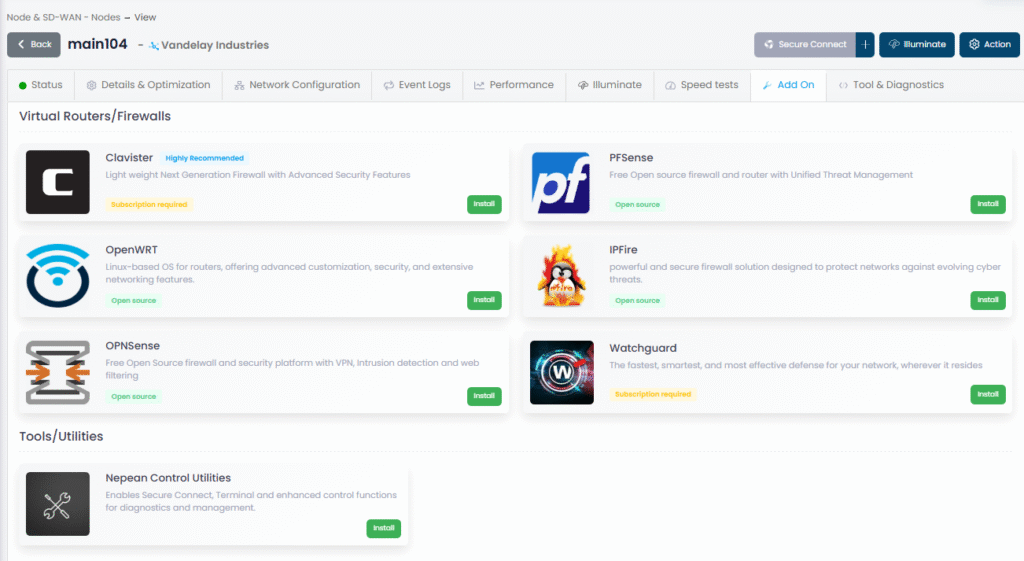Click the Clavister logo icon
Viewport: 1024px width, 561px height.
[x=57, y=182]
